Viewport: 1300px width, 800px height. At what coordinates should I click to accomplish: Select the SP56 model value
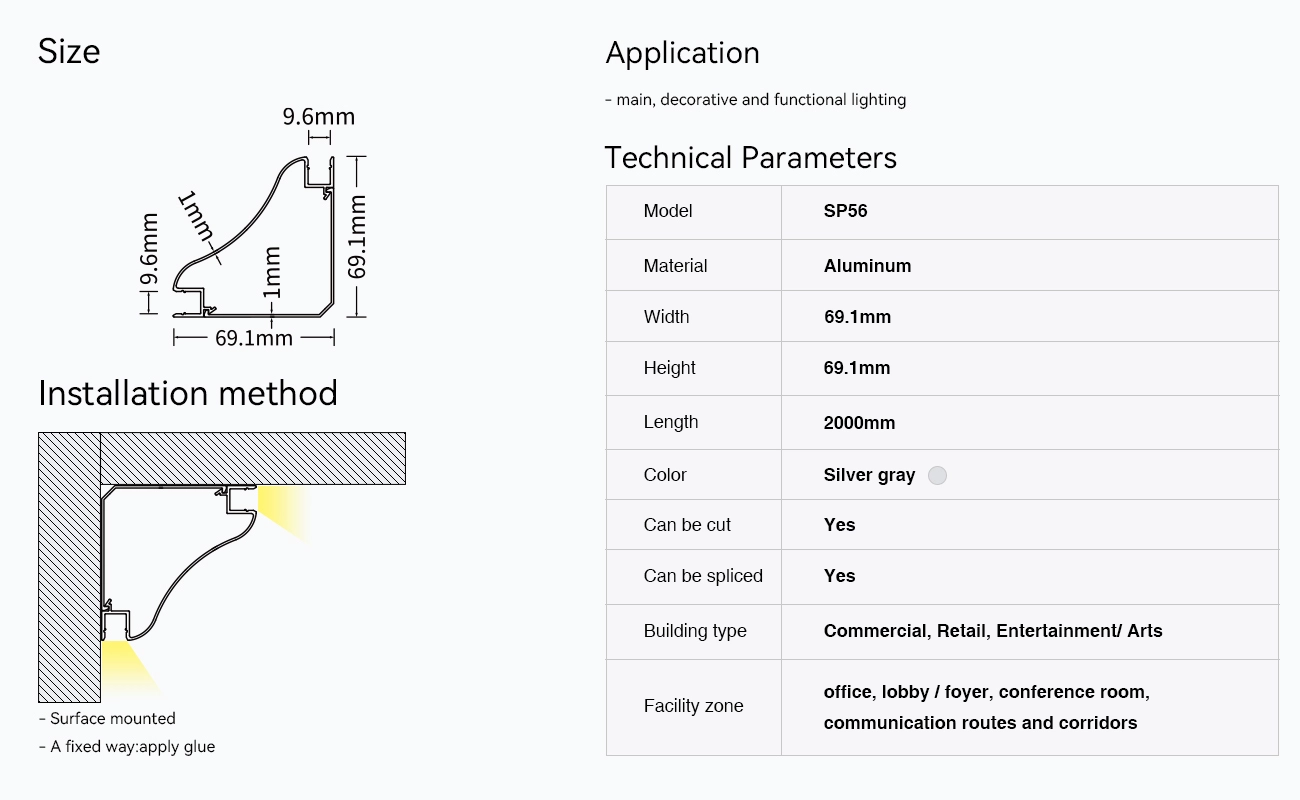[x=846, y=211]
